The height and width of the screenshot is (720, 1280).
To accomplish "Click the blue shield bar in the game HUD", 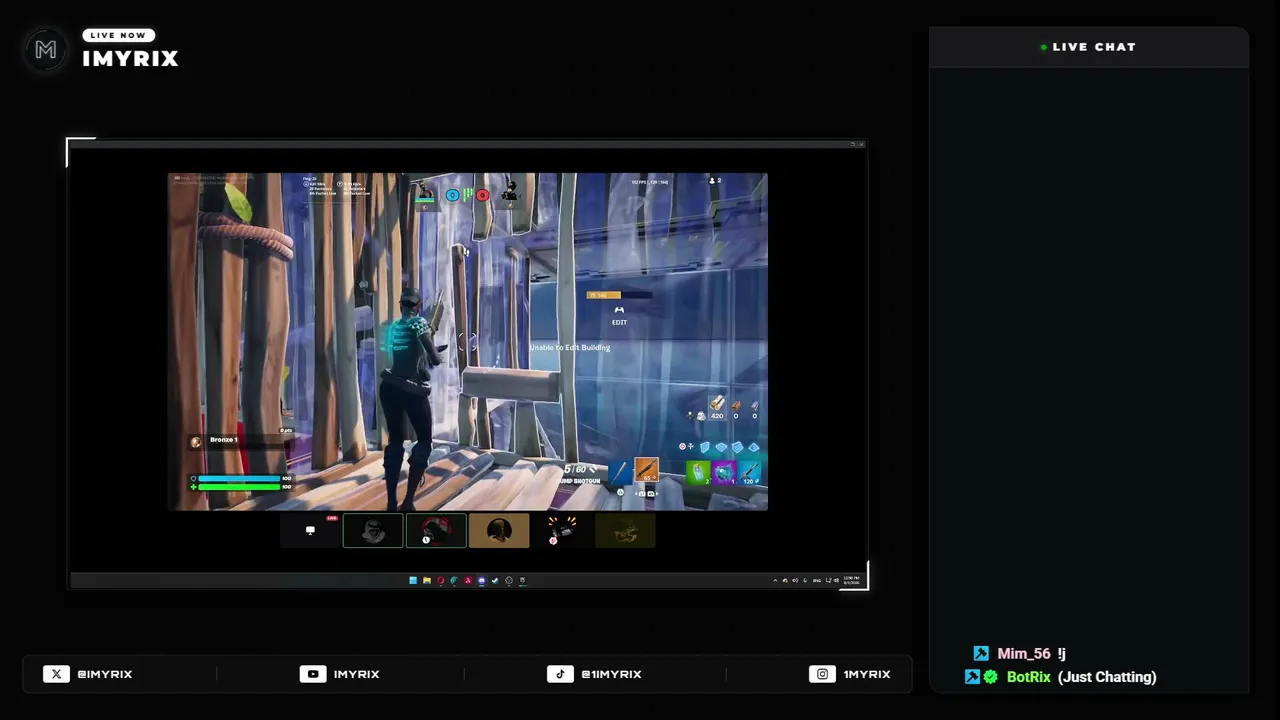I will coord(239,479).
